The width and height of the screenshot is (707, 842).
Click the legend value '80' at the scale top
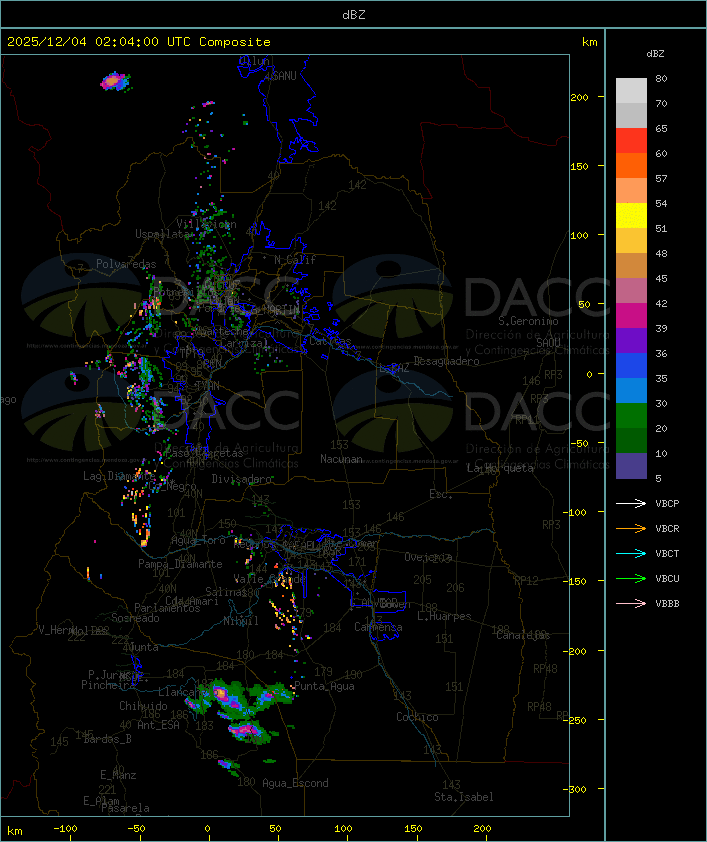pyautogui.click(x=661, y=78)
